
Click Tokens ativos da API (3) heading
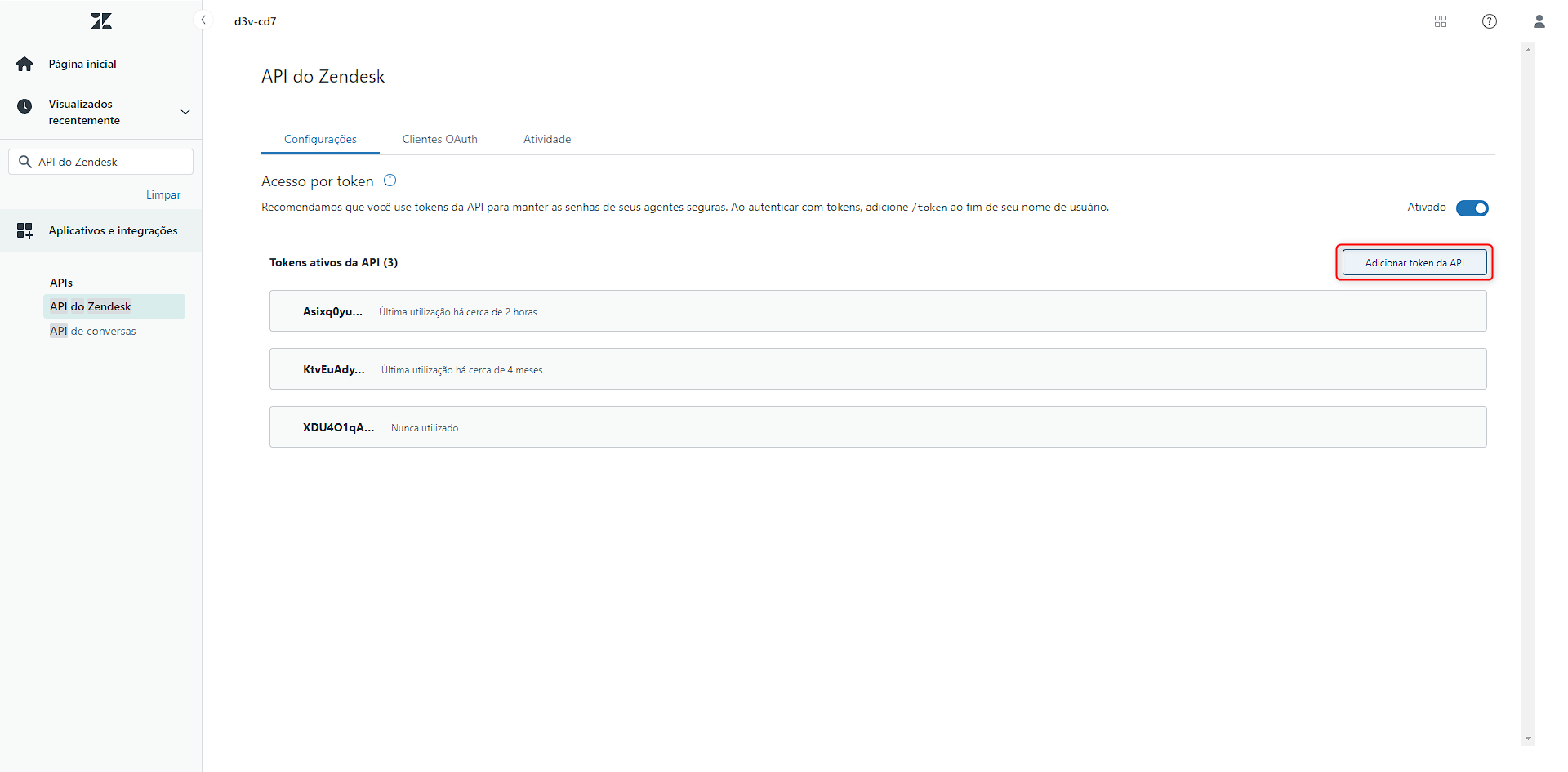334,262
